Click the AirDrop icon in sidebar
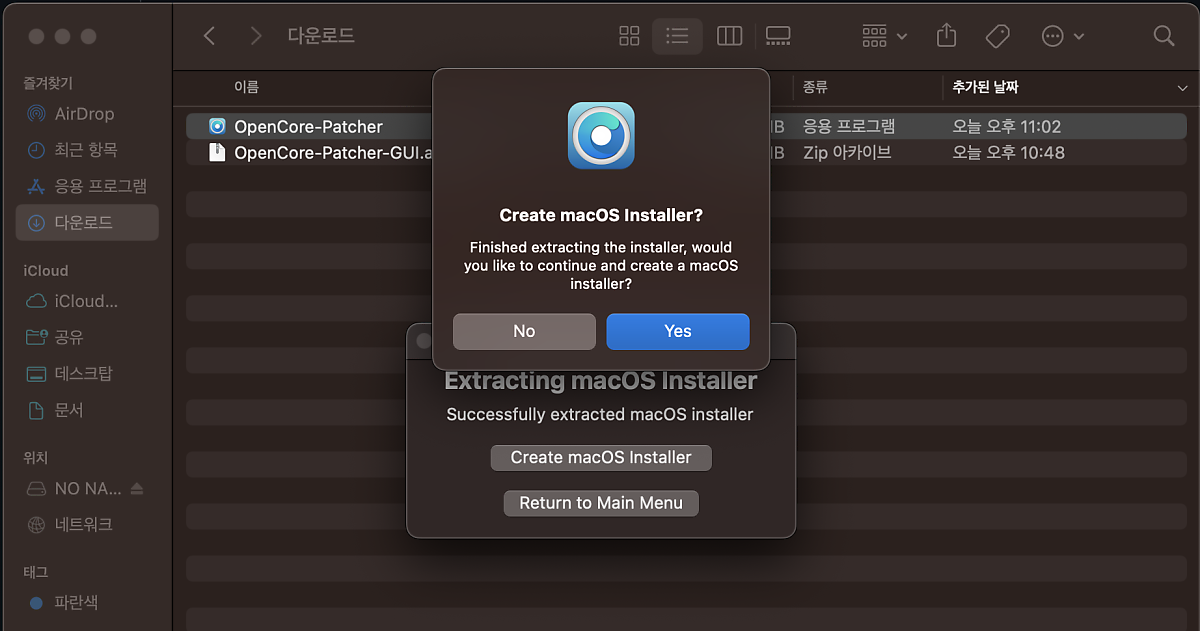This screenshot has width=1200, height=631. [x=36, y=114]
